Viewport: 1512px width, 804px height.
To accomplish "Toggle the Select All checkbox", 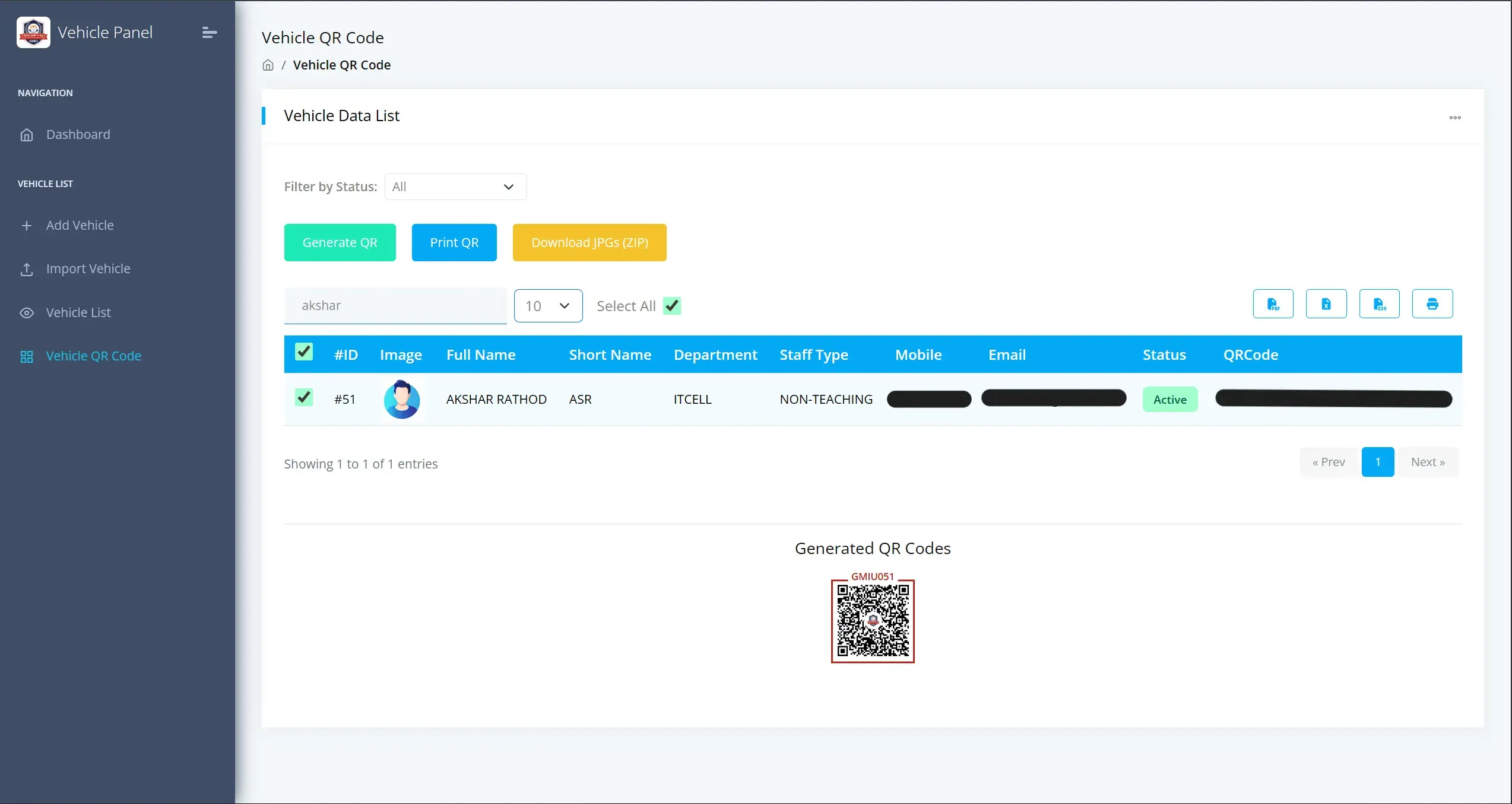I will 672,306.
